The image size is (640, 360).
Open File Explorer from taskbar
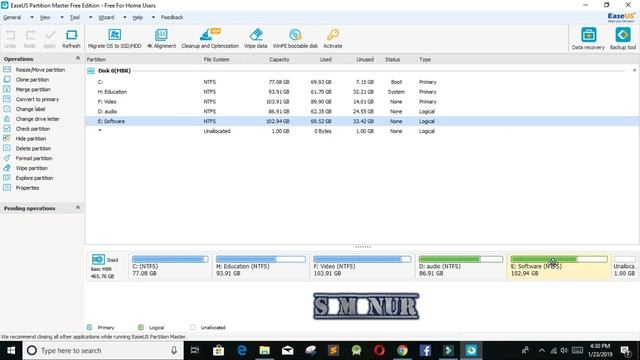[264, 351]
